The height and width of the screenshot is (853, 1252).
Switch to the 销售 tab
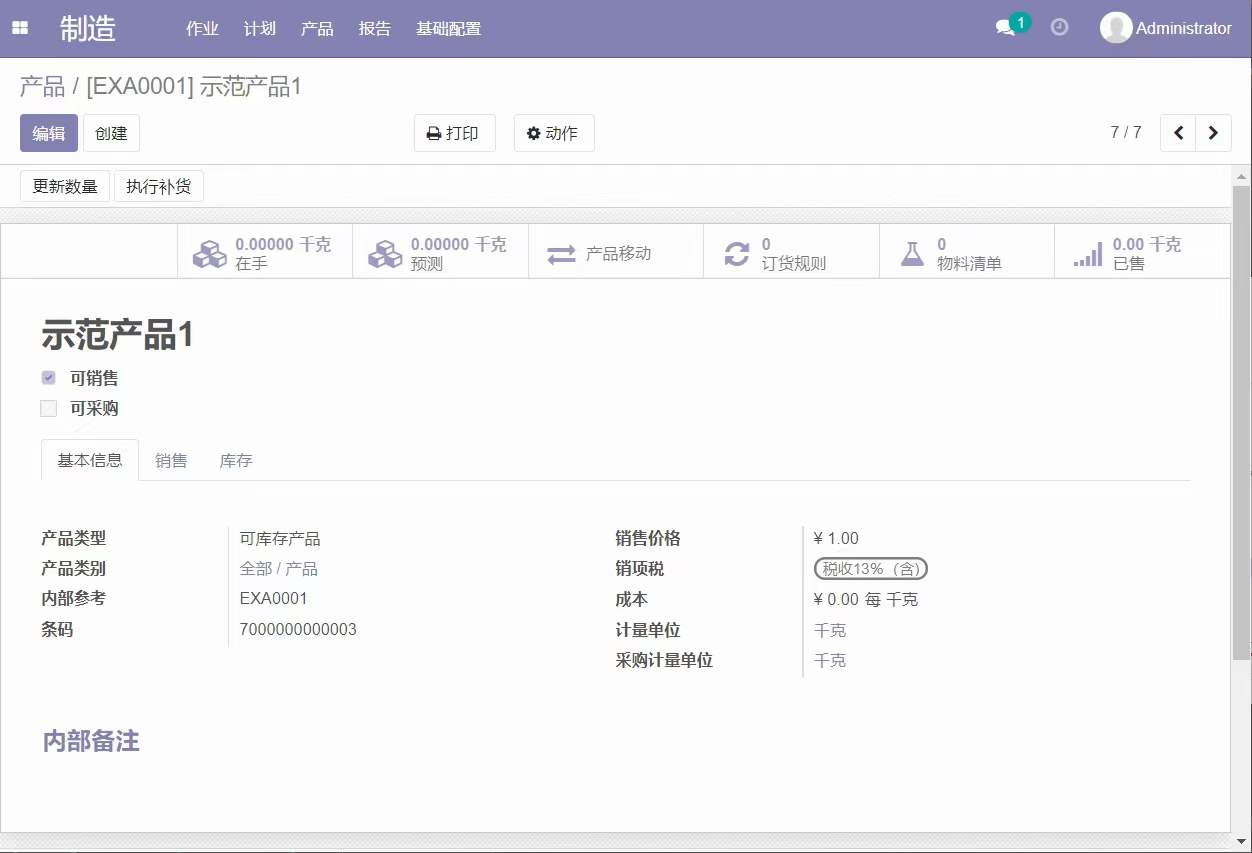click(x=171, y=461)
